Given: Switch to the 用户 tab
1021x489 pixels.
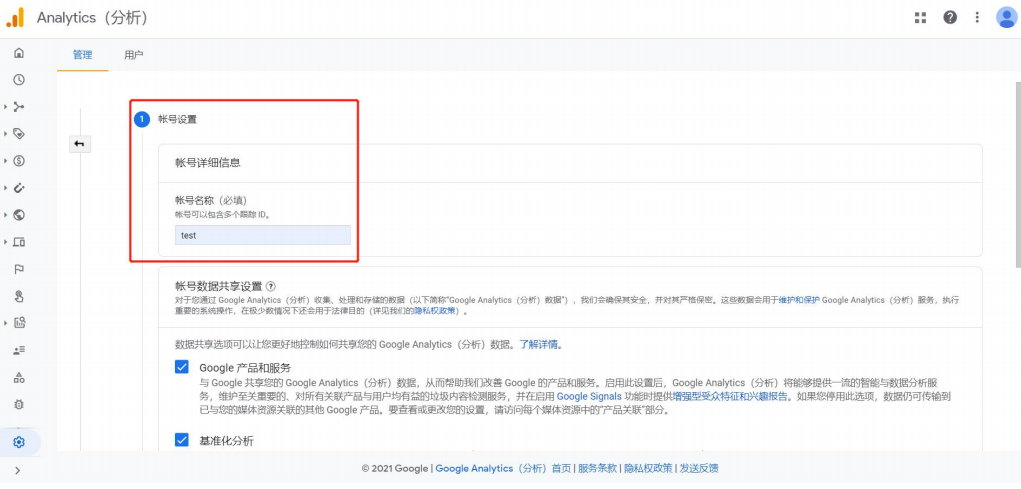Looking at the screenshot, I should 133,55.
